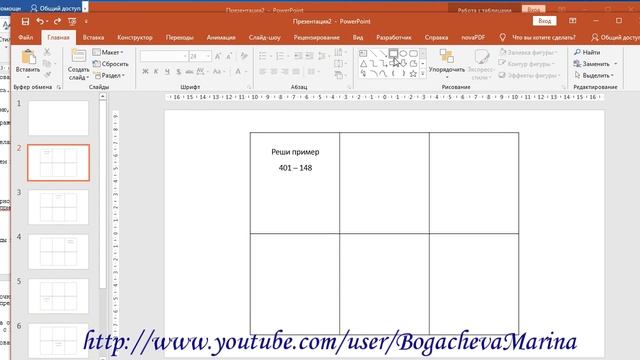Click the text direction icon
This screenshot has width=640, height=360.
coord(338,52)
